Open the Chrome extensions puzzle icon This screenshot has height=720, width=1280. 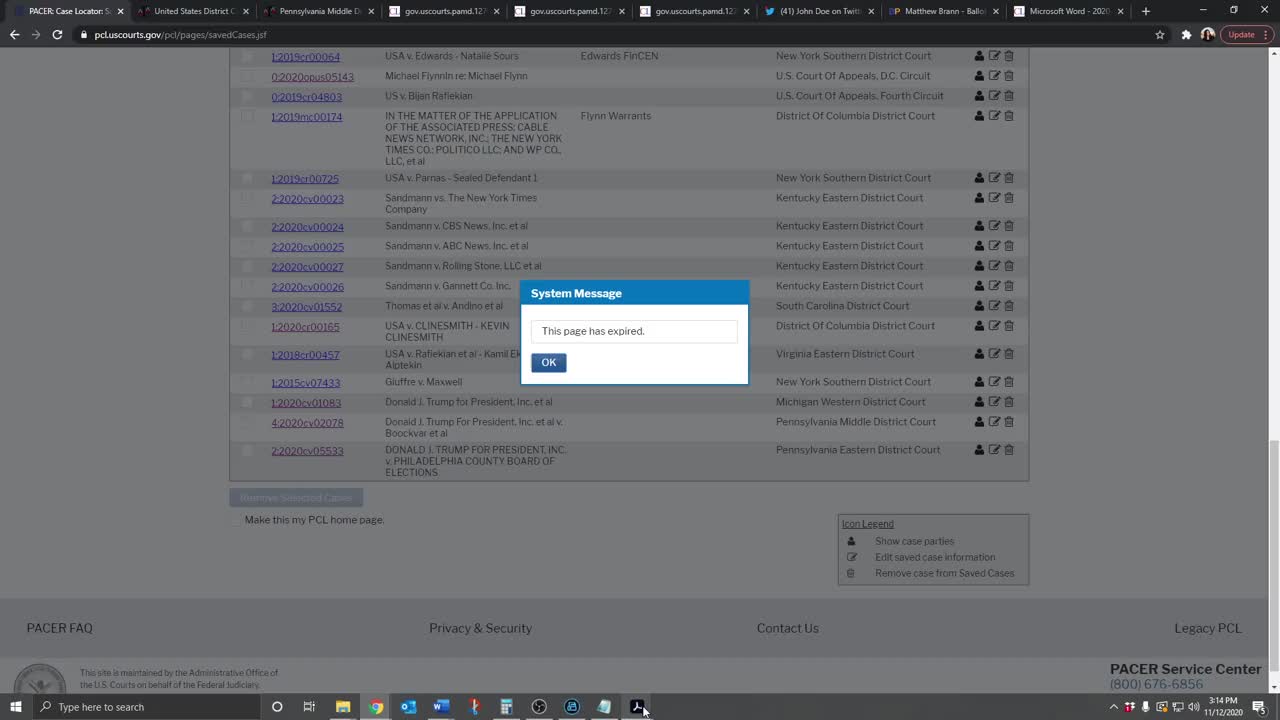click(x=1186, y=34)
